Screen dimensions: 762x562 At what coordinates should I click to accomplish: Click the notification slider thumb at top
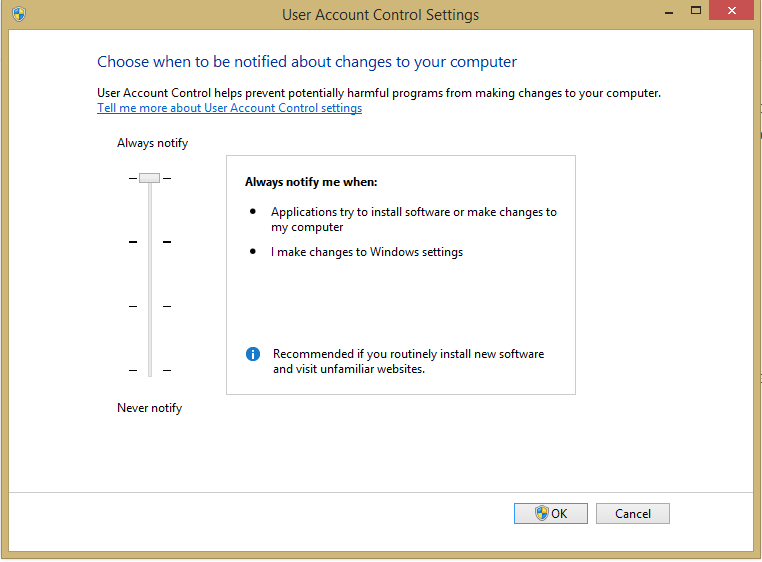pos(149,178)
